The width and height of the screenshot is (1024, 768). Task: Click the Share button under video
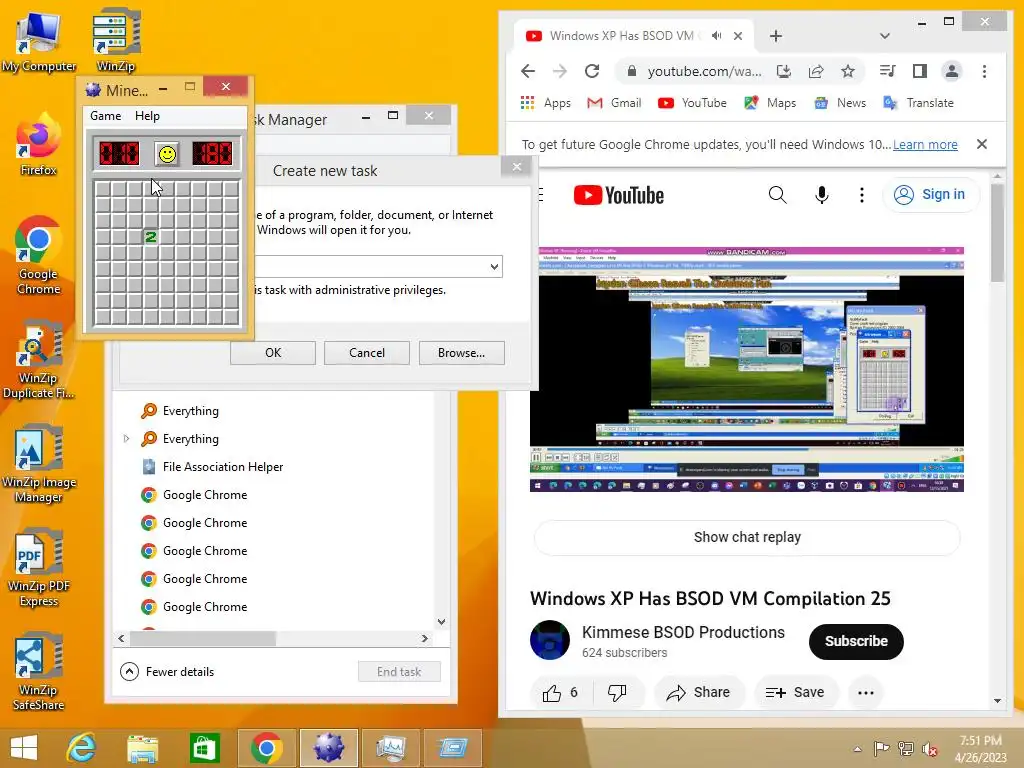point(698,692)
